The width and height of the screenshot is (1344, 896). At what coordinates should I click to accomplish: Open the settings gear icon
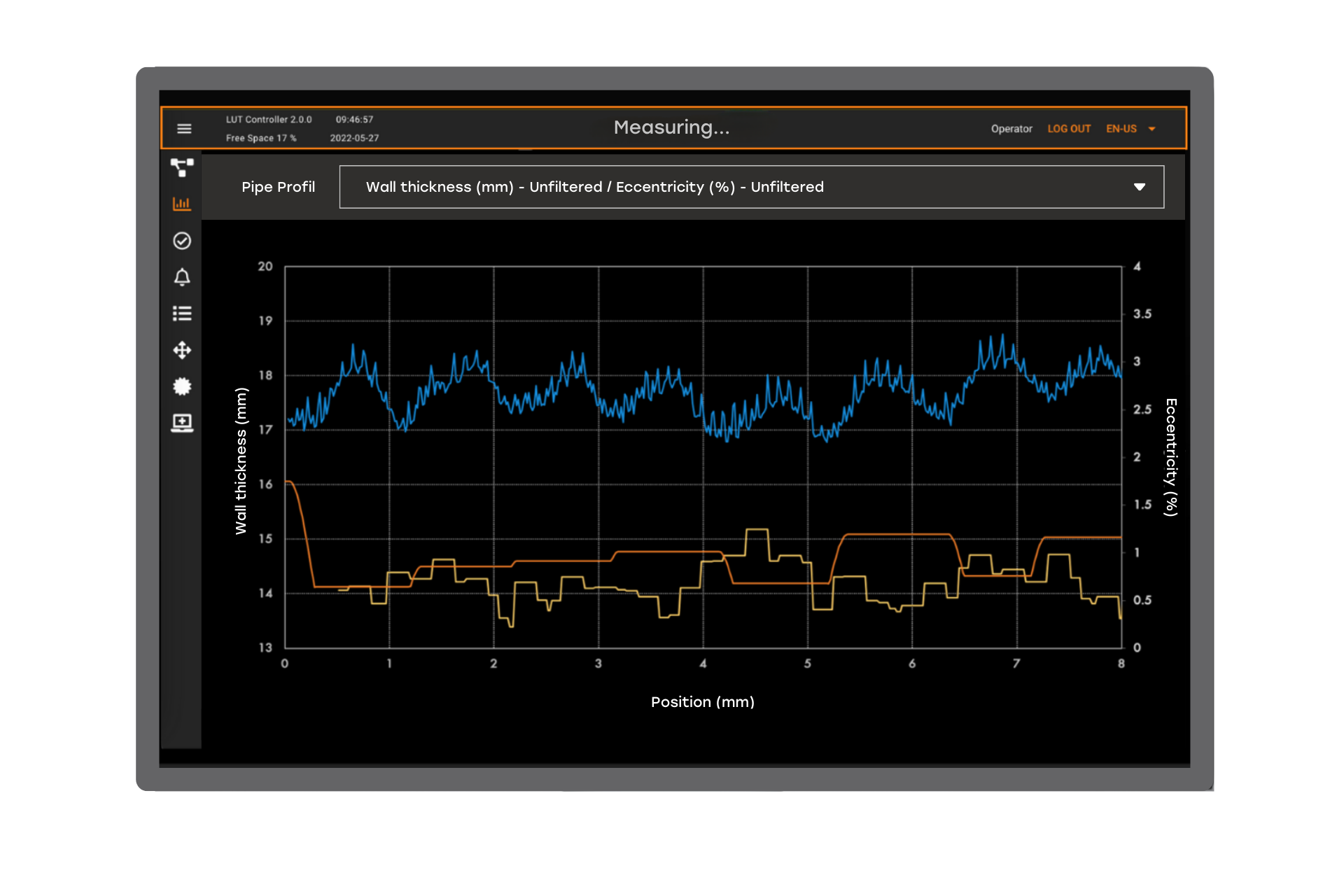point(182,386)
